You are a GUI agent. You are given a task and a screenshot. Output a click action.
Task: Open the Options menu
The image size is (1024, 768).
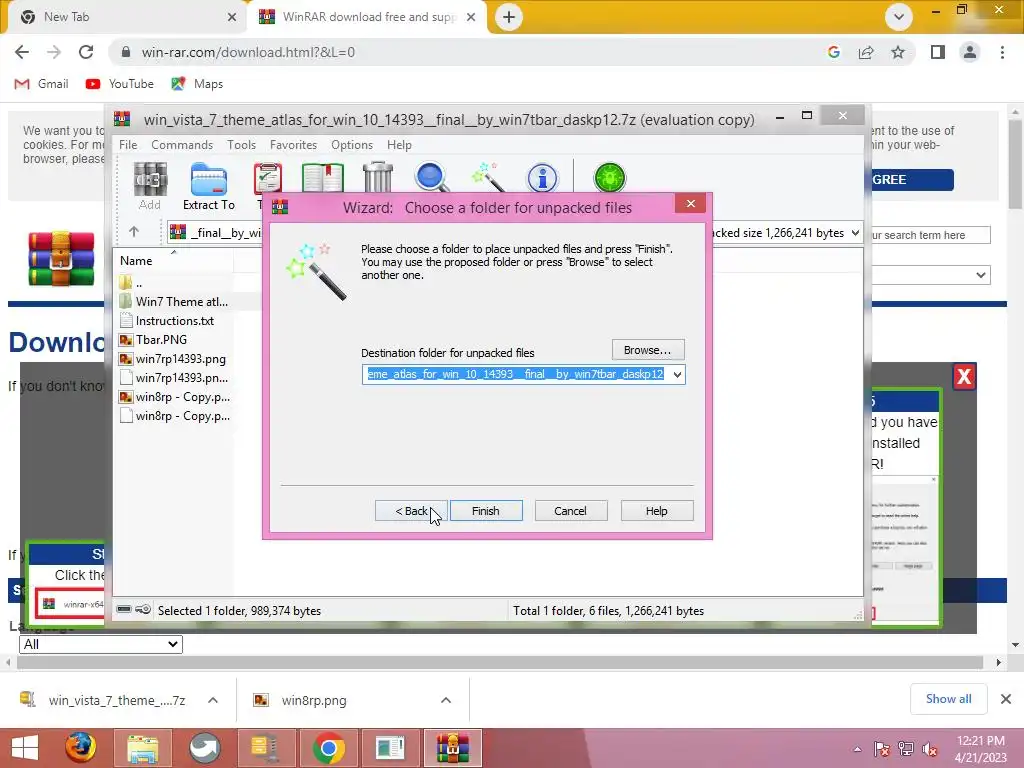(x=352, y=145)
